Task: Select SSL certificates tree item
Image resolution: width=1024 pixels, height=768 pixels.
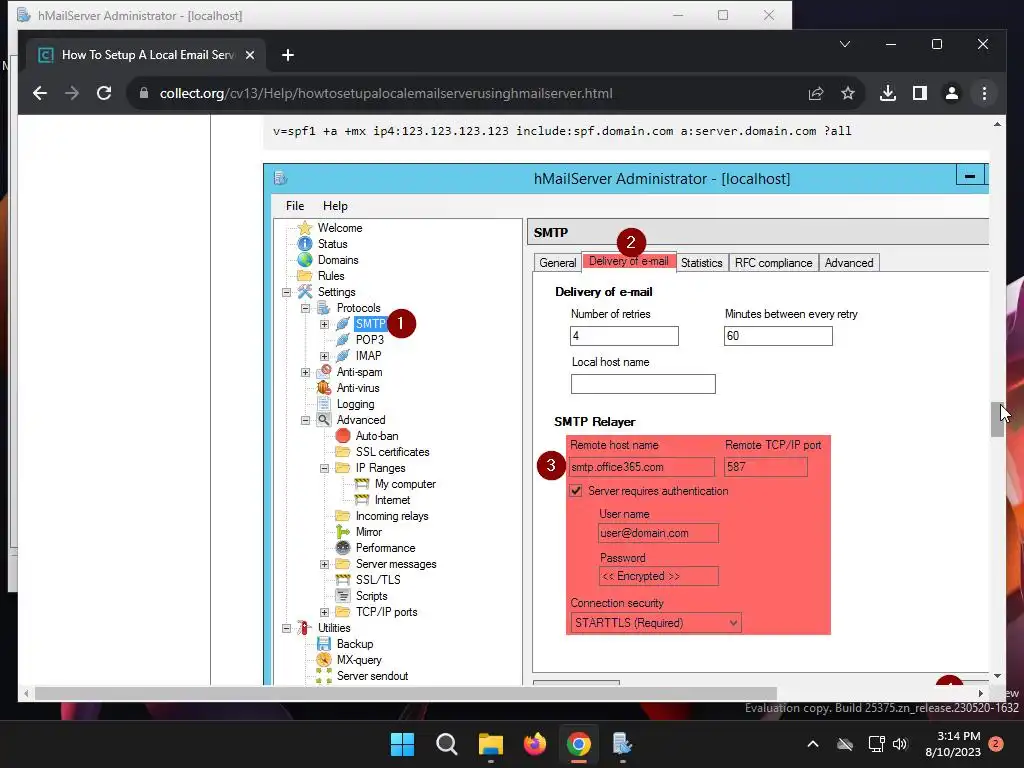Action: click(x=392, y=452)
